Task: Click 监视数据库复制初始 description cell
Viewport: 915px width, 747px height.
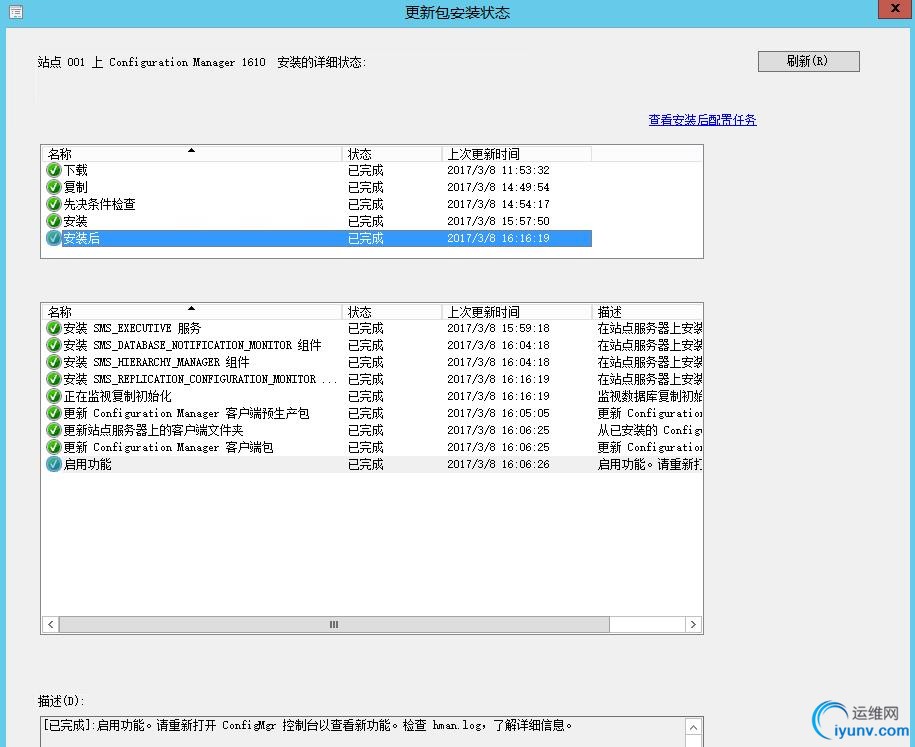Action: tap(649, 396)
